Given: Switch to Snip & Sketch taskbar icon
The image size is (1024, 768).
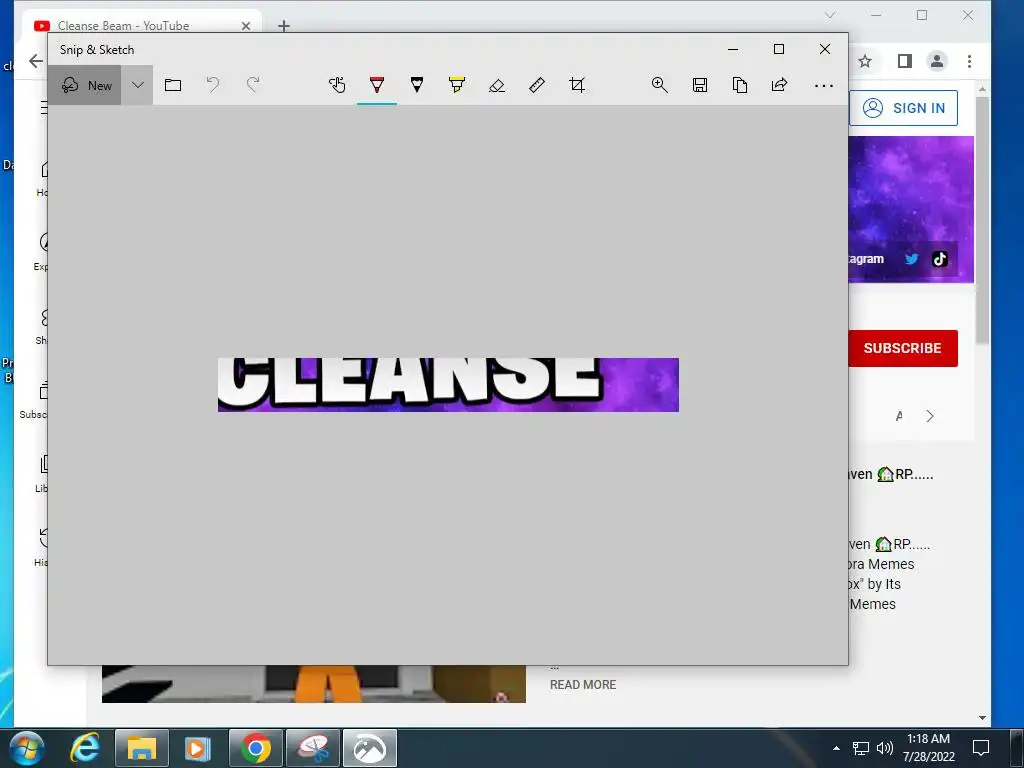Looking at the screenshot, I should (x=370, y=748).
